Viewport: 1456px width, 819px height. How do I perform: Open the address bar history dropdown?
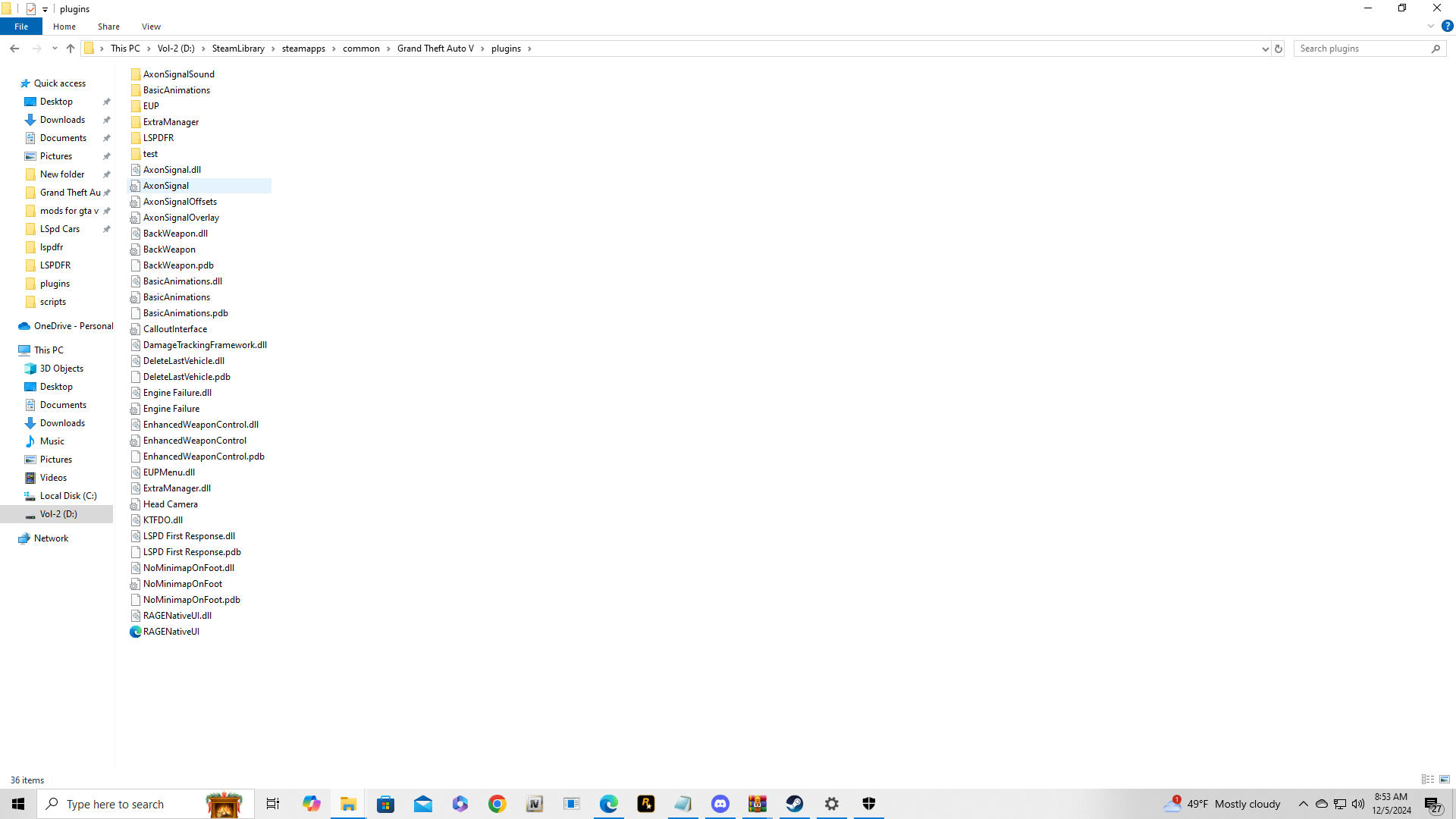click(1265, 49)
